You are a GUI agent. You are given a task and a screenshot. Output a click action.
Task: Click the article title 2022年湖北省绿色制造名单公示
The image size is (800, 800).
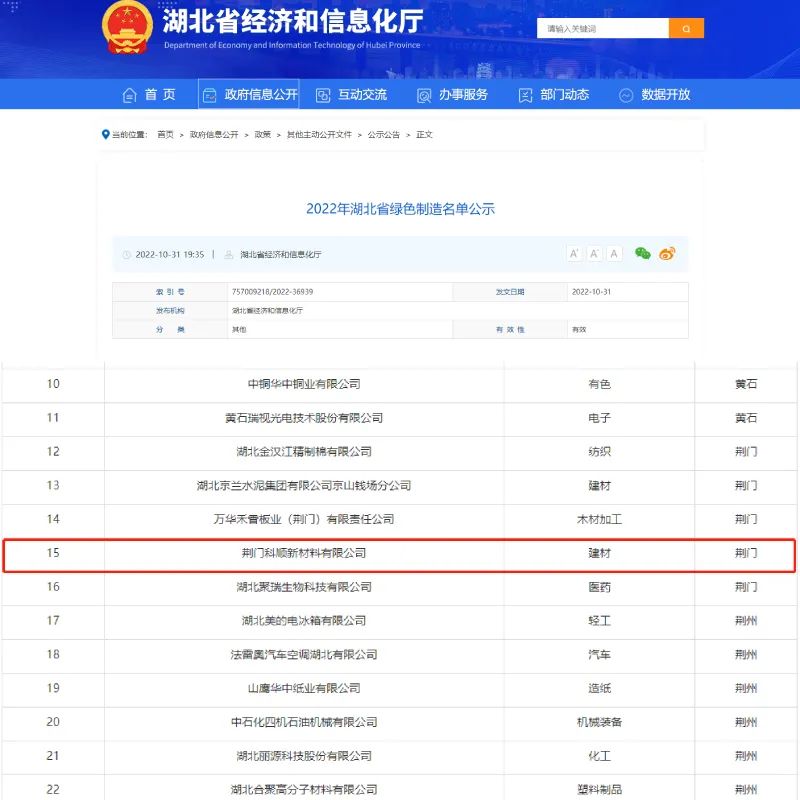tap(400, 209)
